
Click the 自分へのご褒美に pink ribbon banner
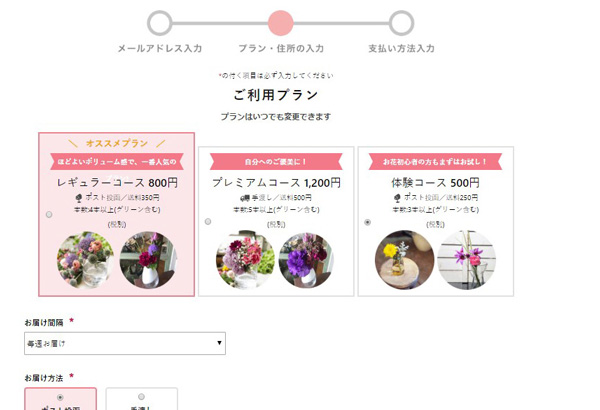pos(276,162)
